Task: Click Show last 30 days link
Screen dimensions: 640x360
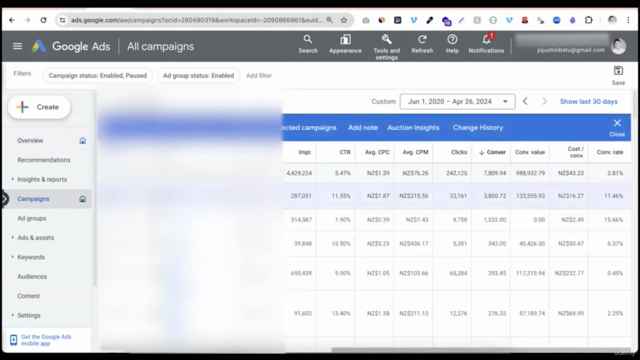Action: pos(589,101)
